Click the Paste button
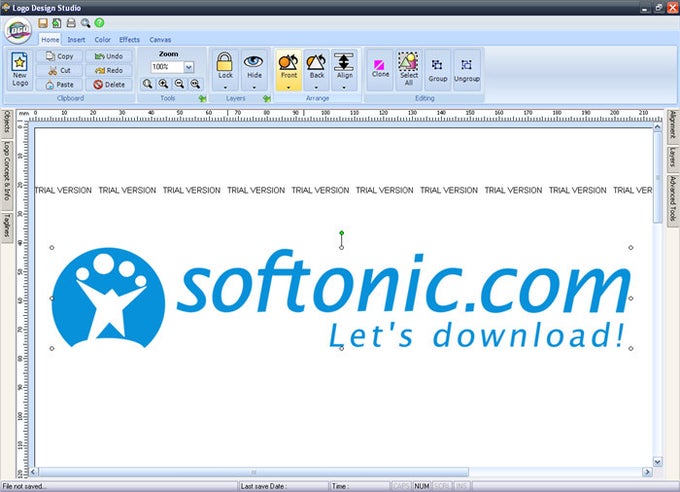 tap(59, 85)
